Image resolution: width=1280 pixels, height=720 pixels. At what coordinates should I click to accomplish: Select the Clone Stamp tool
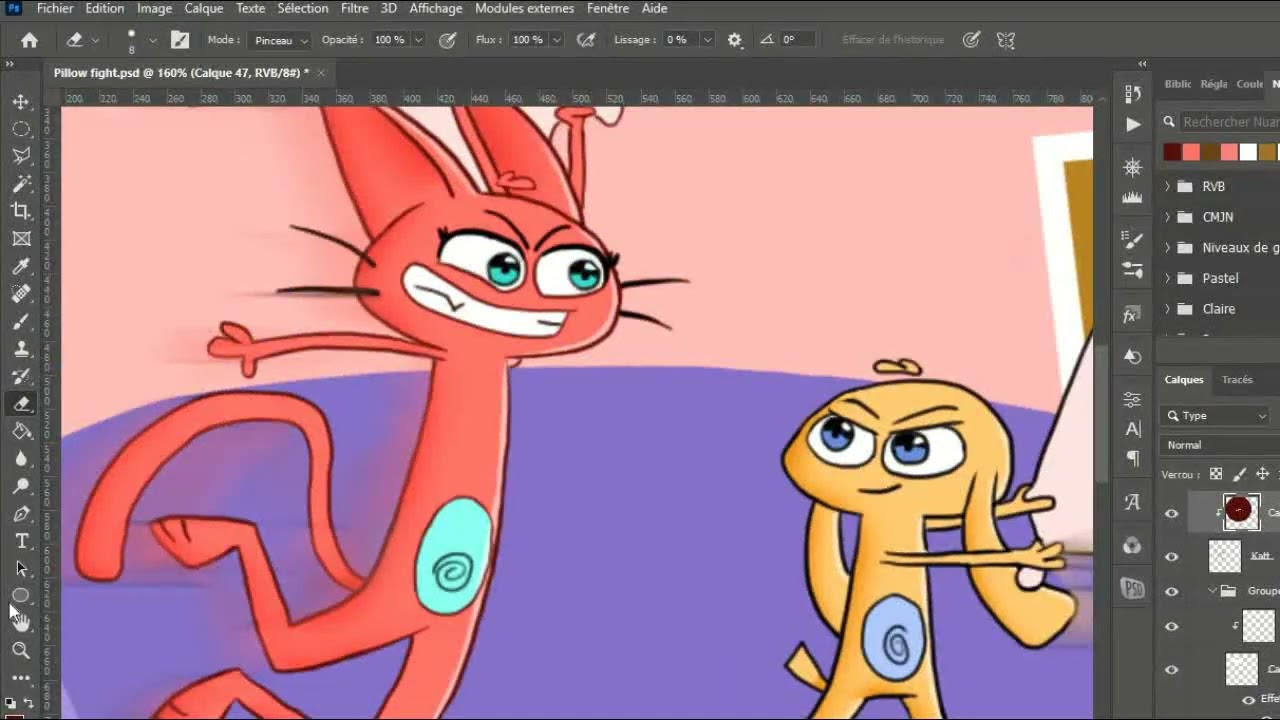click(21, 349)
